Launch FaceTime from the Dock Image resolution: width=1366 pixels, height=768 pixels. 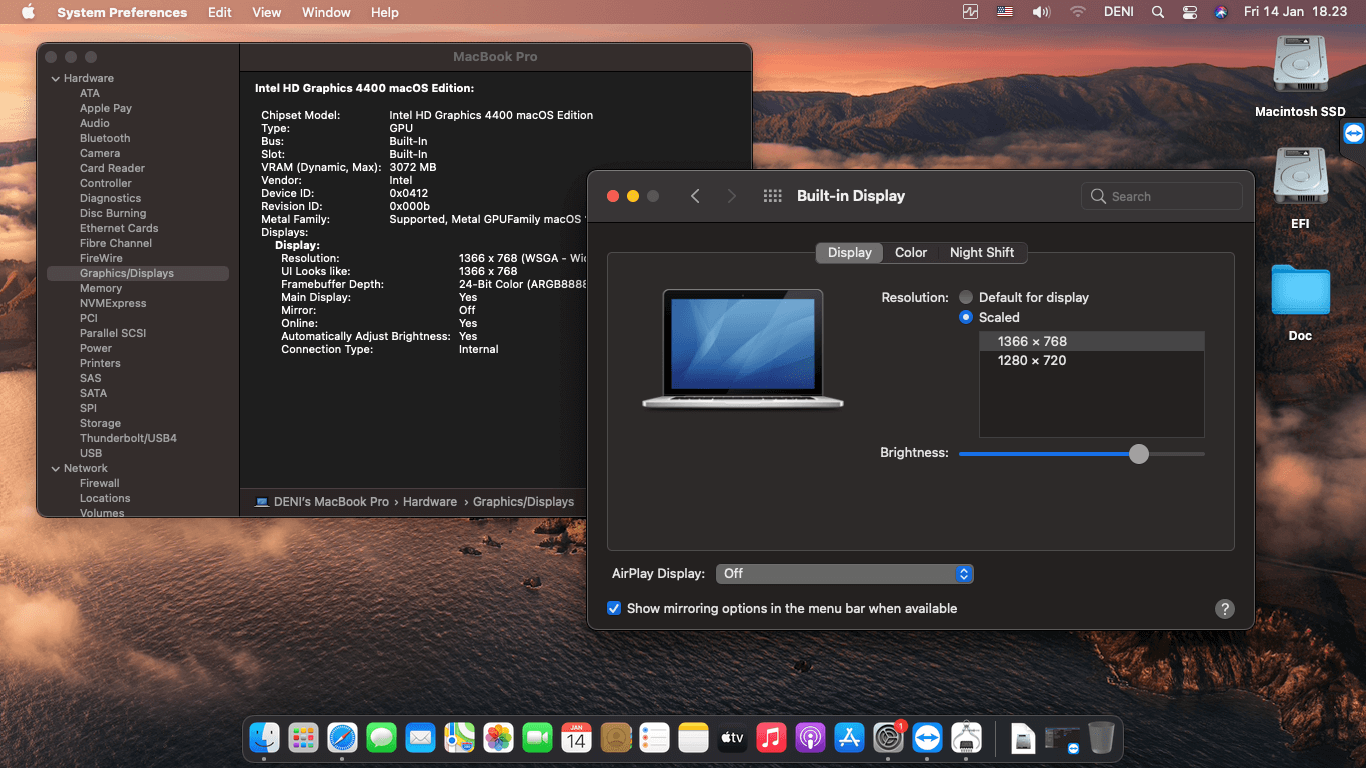(537, 738)
